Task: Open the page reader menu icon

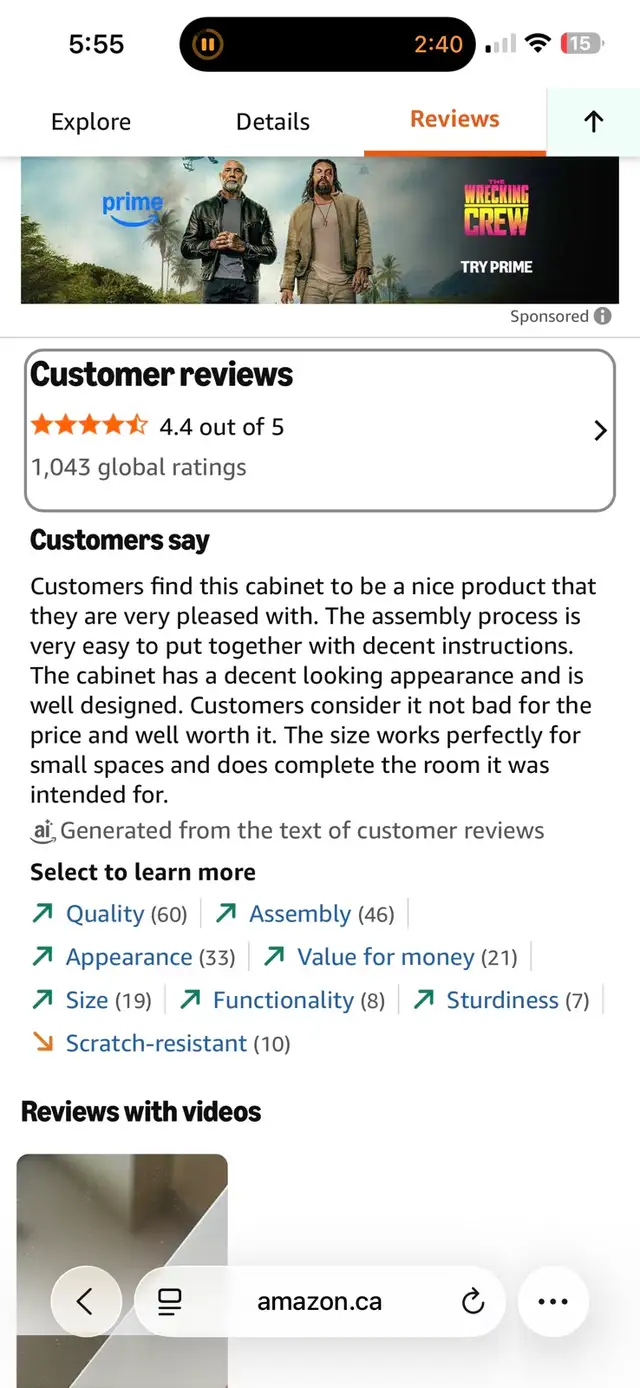Action: tap(170, 1301)
